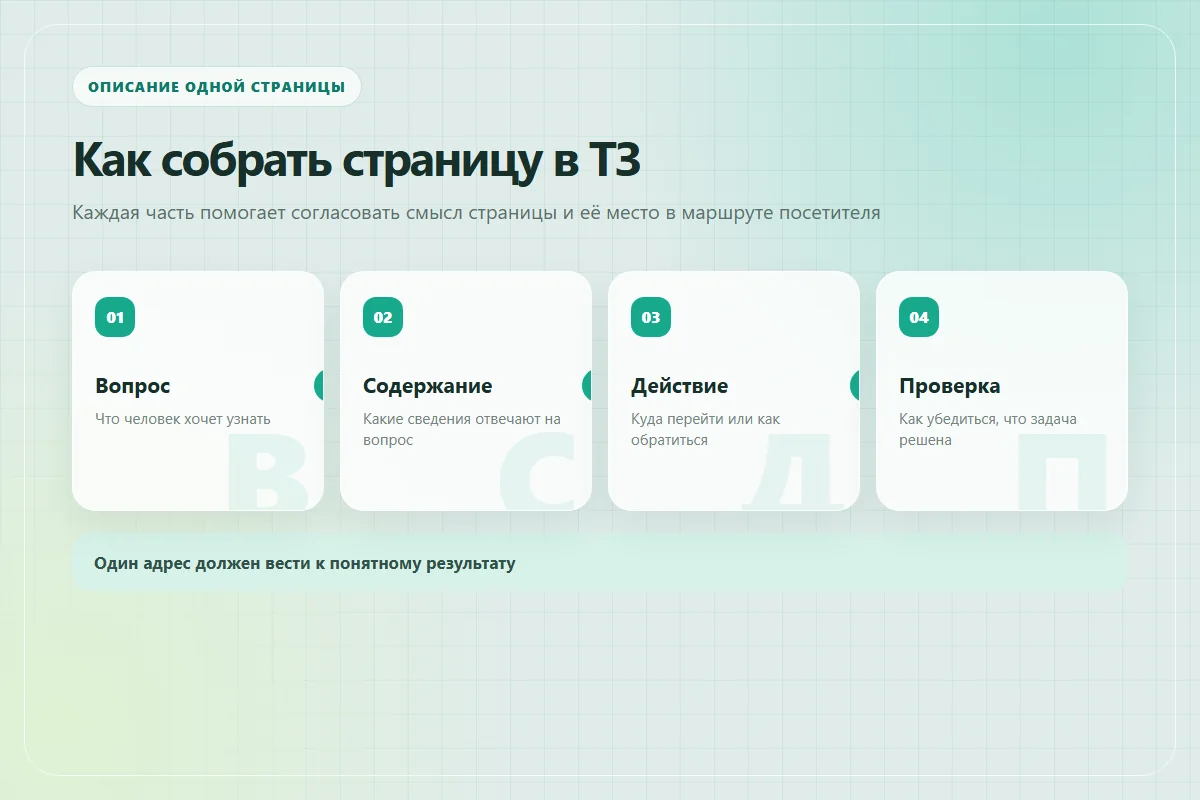Click the green connector dot on the Содержание card
Viewport: 1200px width, 800px height.
click(587, 386)
